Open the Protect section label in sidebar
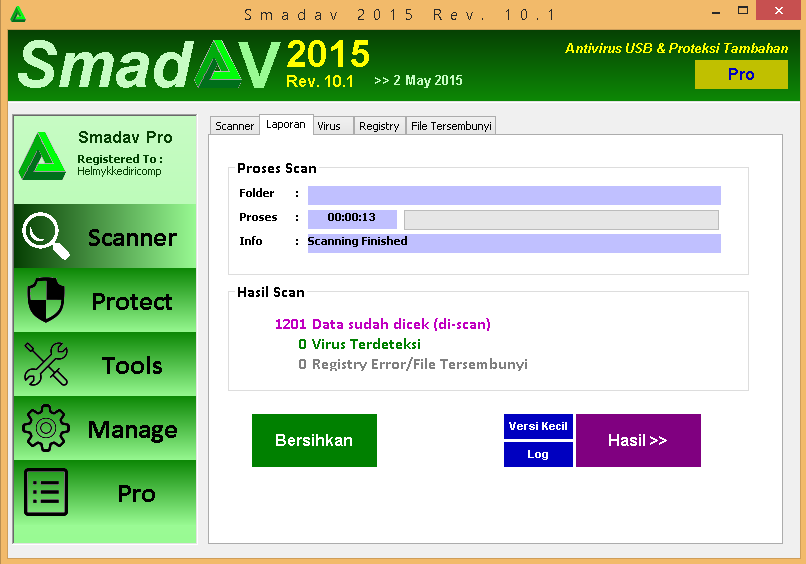Viewport: 806px width, 564px height. tap(132, 301)
